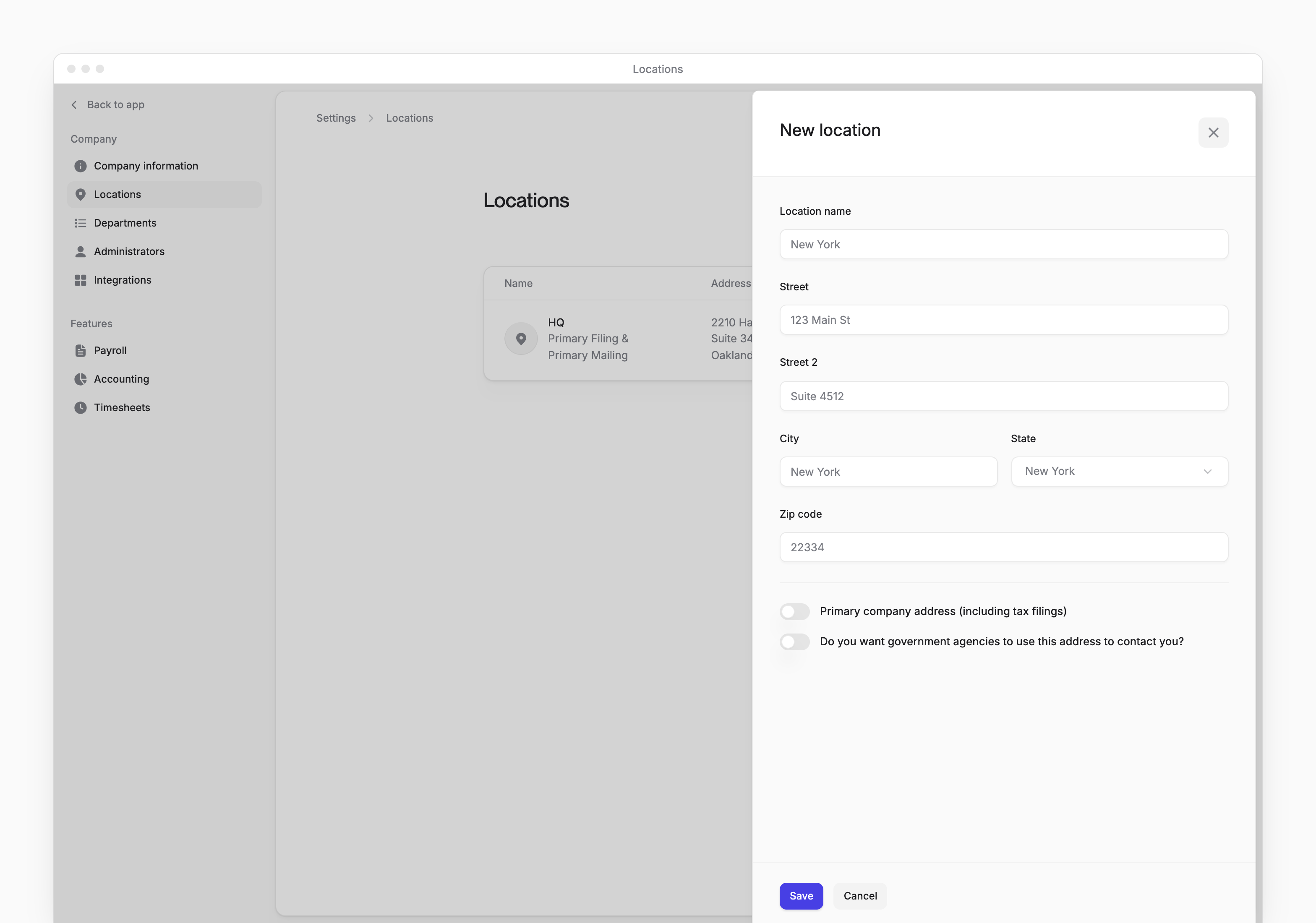Click the Company information info icon

click(x=80, y=166)
